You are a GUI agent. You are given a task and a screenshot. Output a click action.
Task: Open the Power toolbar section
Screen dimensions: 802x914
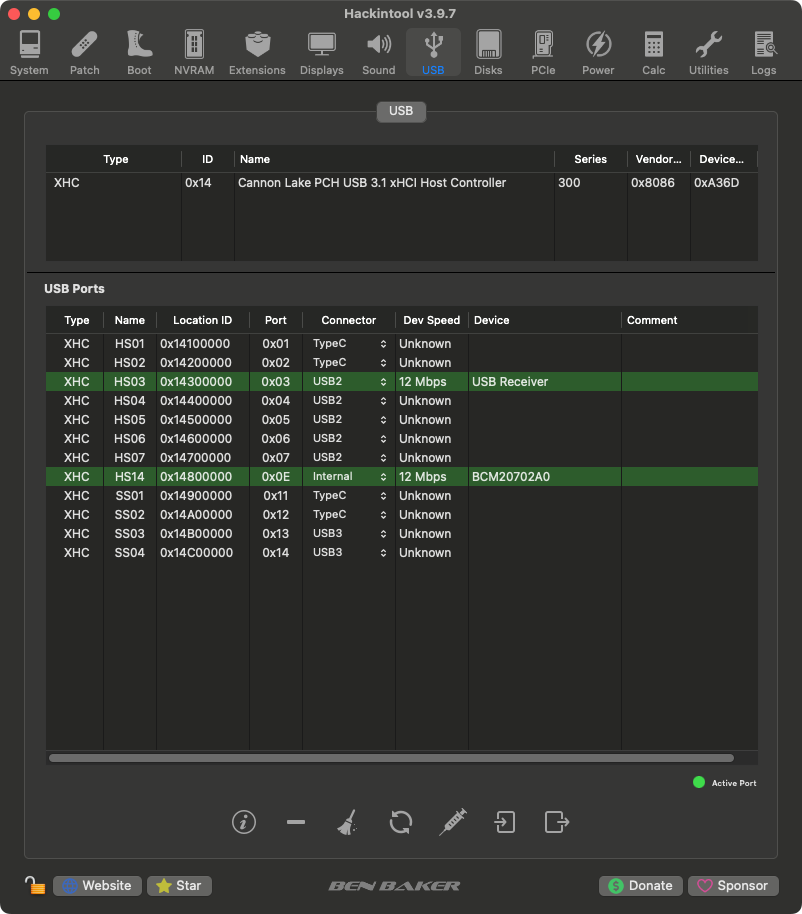[x=598, y=53]
